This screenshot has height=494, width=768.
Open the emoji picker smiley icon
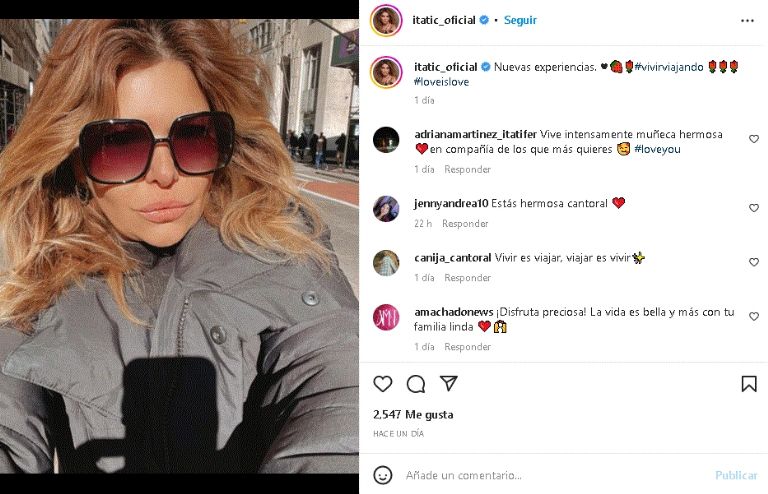click(383, 475)
